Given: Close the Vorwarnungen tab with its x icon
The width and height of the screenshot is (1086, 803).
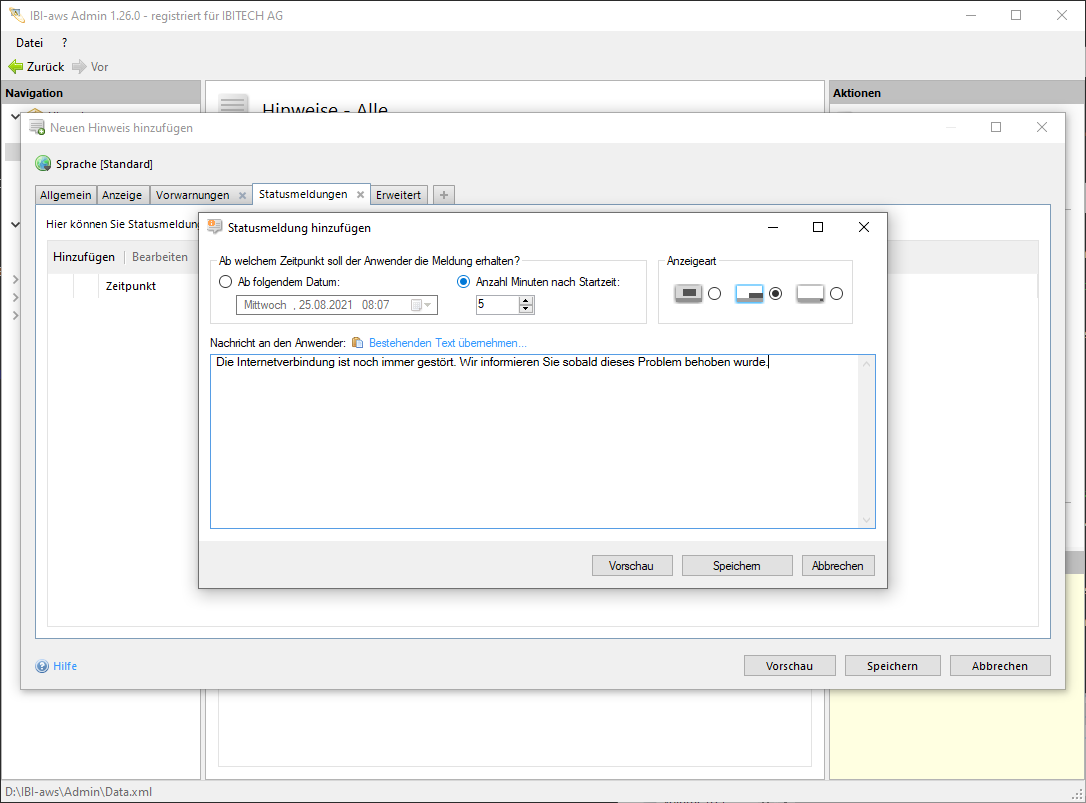Looking at the screenshot, I should point(242,196).
